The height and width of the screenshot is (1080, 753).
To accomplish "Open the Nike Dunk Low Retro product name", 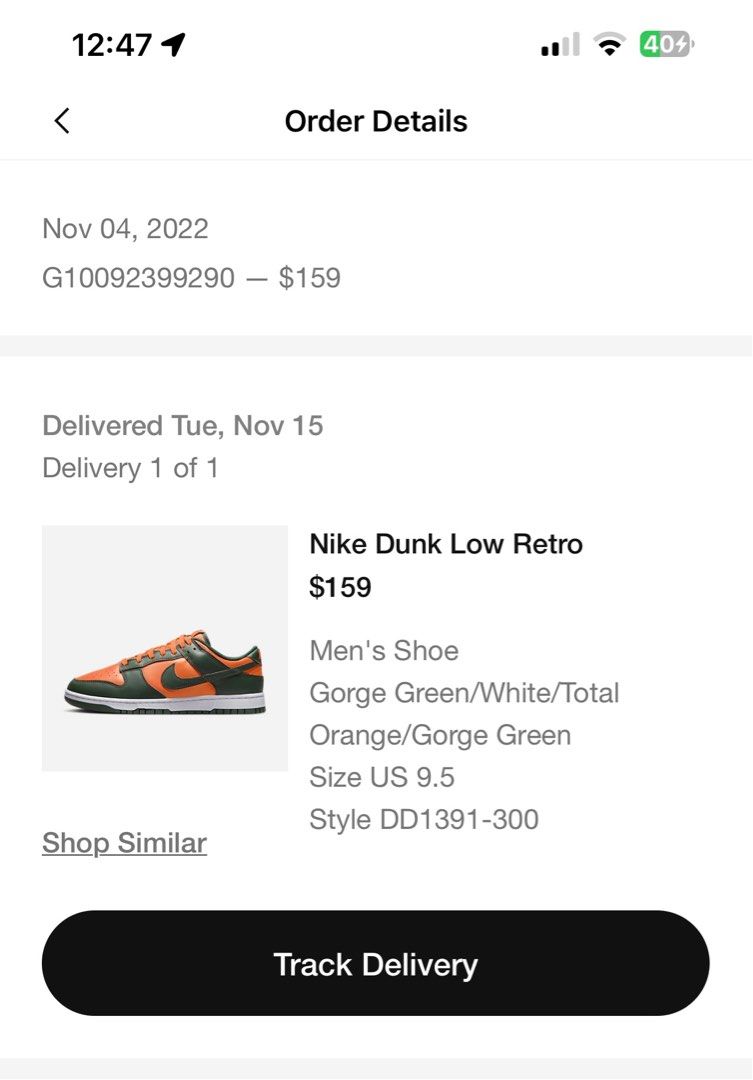I will coord(446,544).
